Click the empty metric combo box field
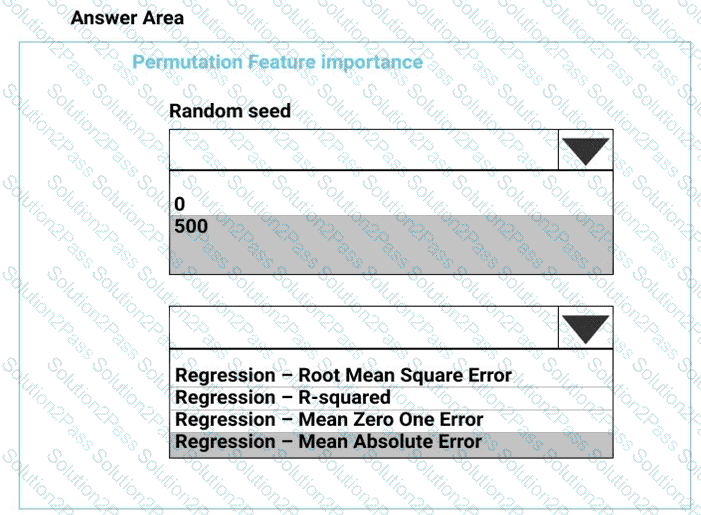Image resolution: width=701 pixels, height=515 pixels. (364, 328)
